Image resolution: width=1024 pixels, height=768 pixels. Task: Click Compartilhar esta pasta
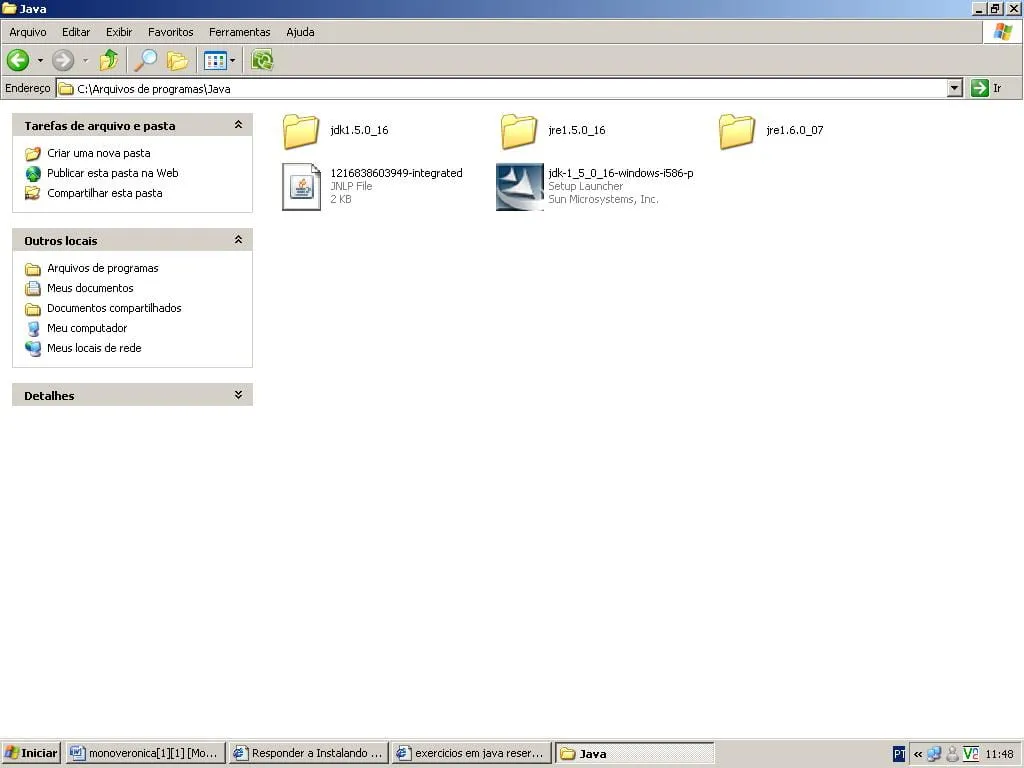tap(104, 193)
